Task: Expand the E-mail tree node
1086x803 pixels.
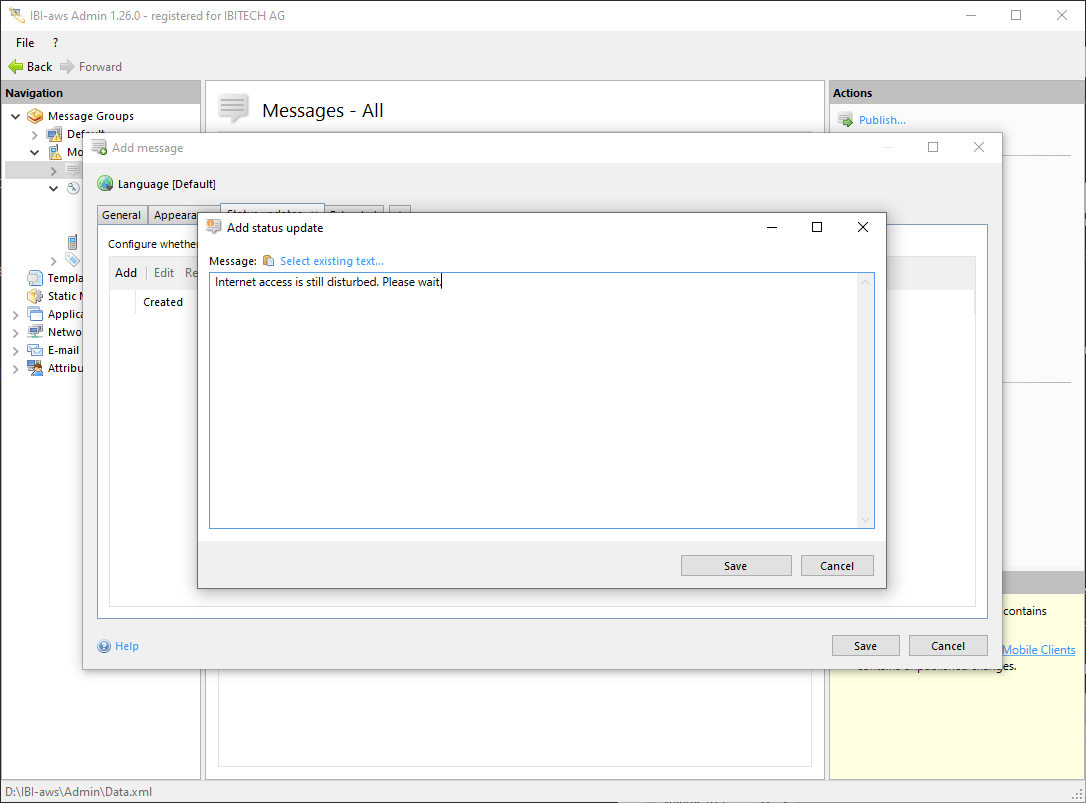Action: click(16, 350)
